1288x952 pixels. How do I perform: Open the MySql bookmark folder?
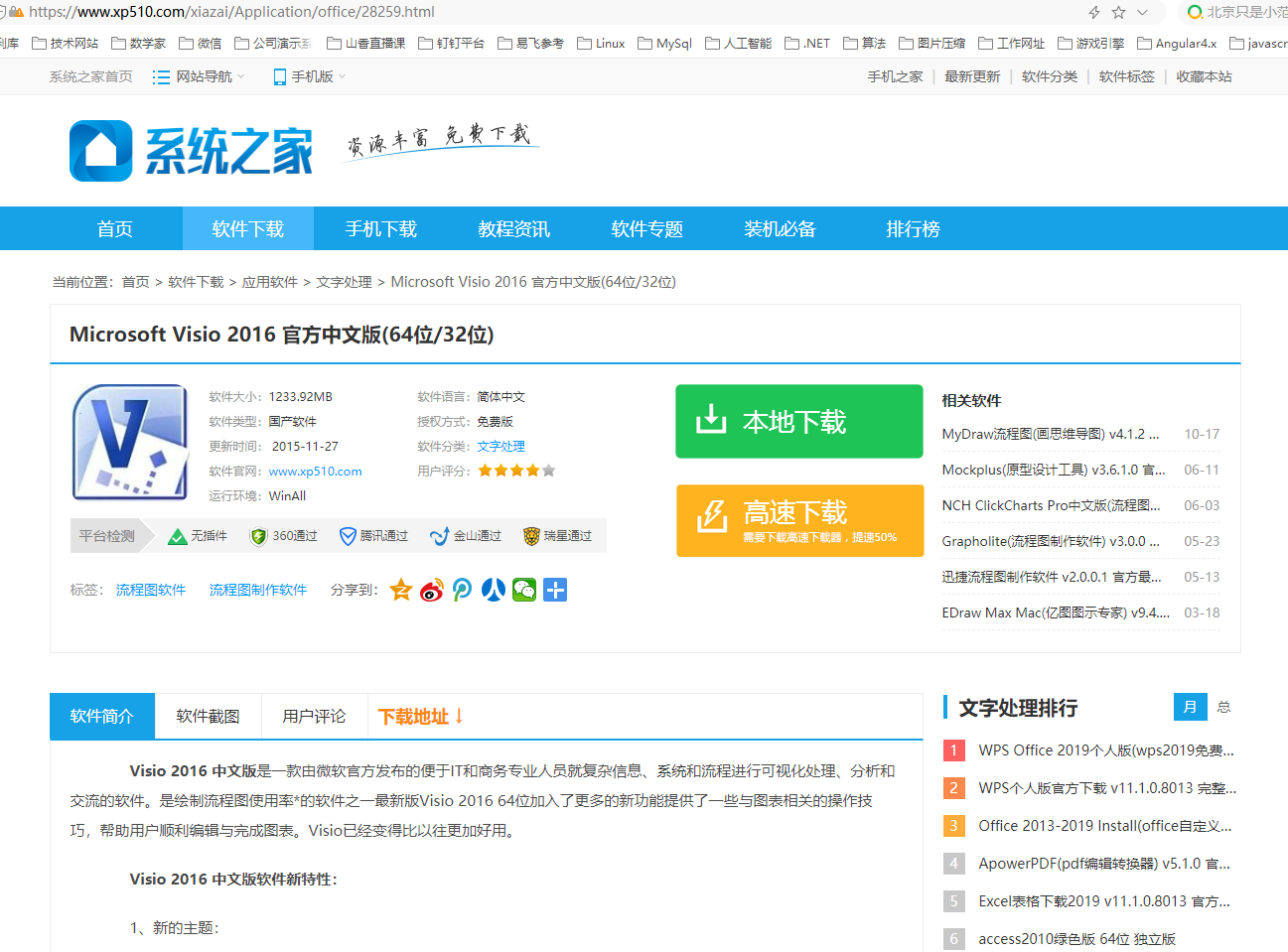[x=665, y=44]
